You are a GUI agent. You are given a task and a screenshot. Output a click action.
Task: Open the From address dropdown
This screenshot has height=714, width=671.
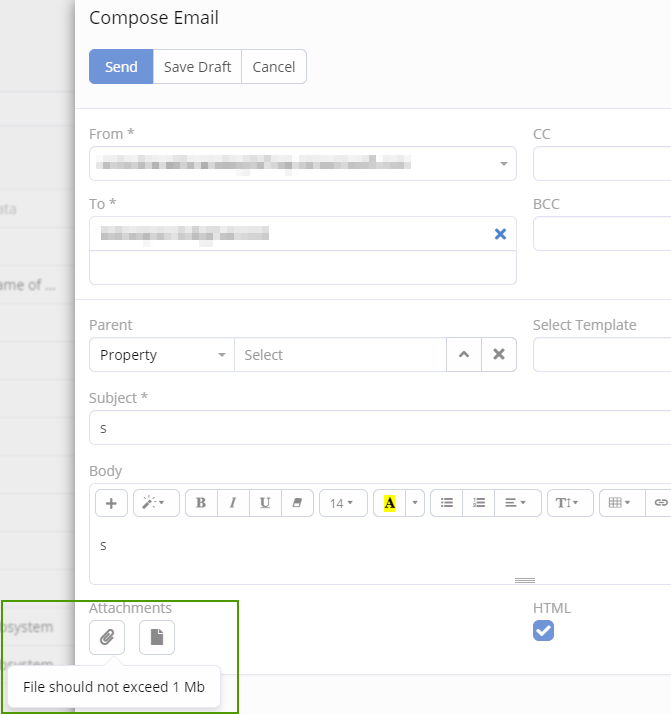[x=503, y=164]
